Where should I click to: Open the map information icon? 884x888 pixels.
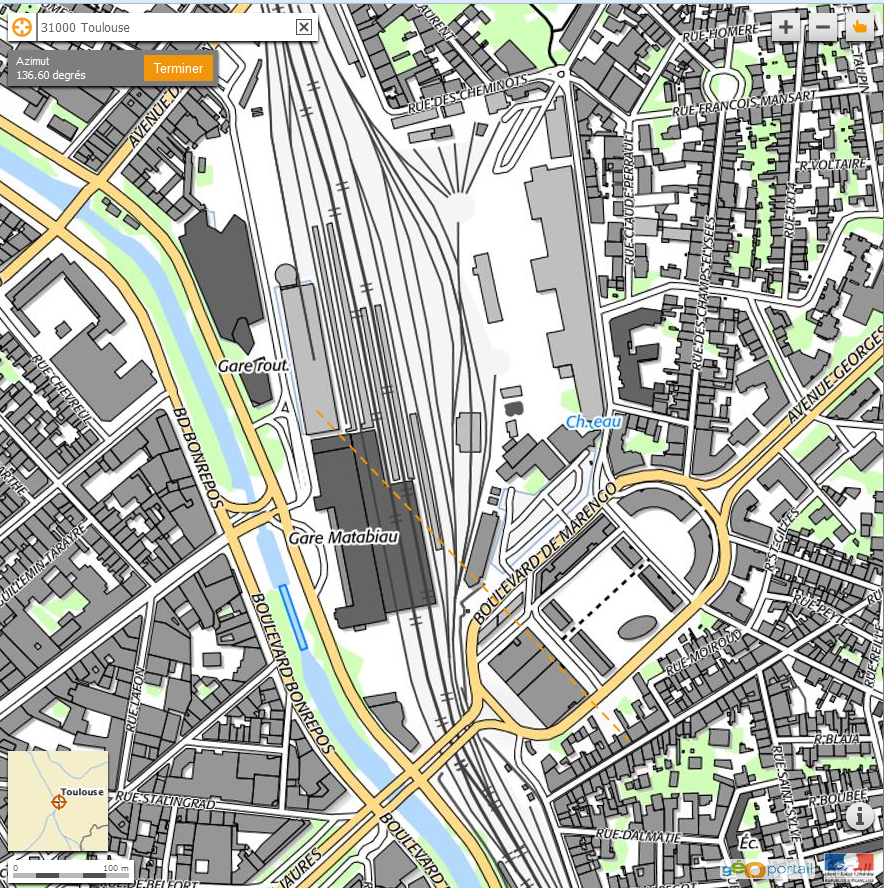tap(859, 816)
